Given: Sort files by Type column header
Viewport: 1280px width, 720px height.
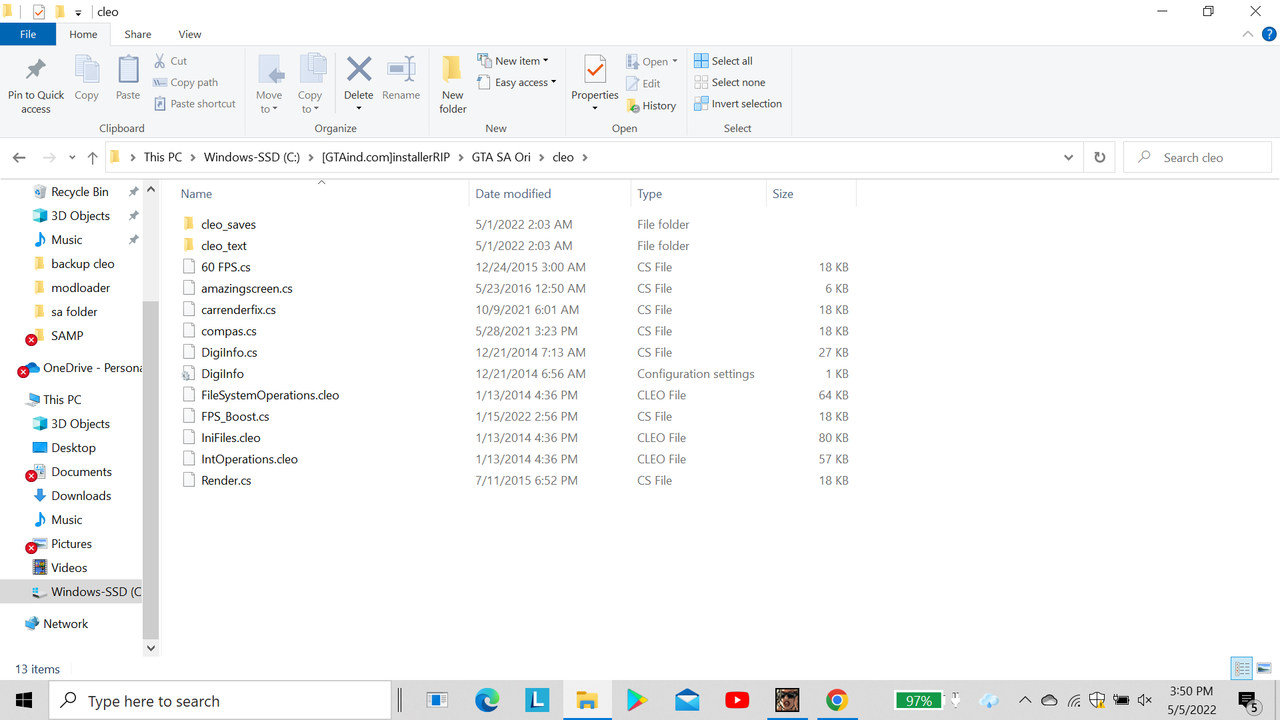Looking at the screenshot, I should click(698, 194).
